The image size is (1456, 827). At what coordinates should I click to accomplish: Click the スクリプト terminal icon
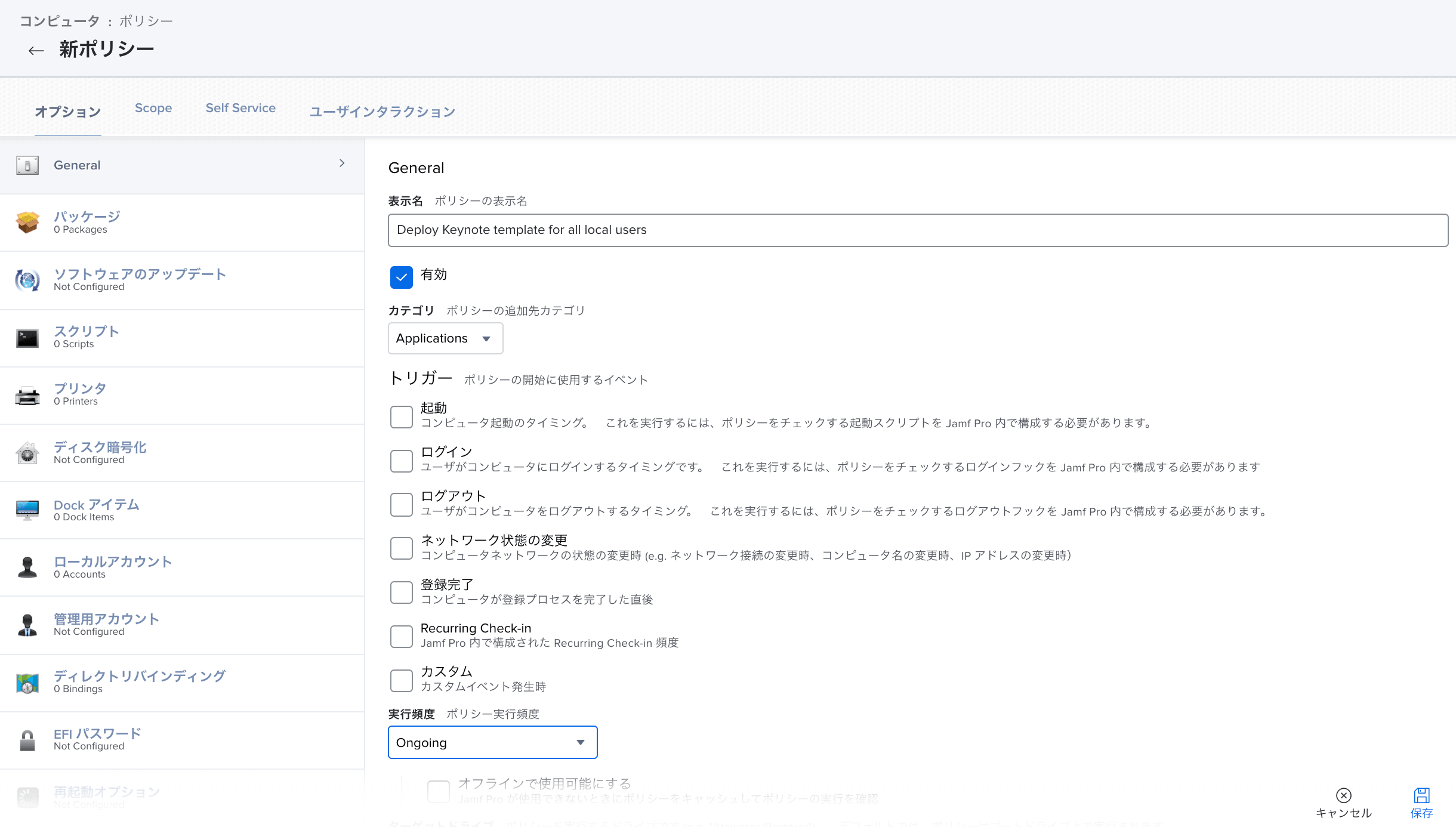27,338
